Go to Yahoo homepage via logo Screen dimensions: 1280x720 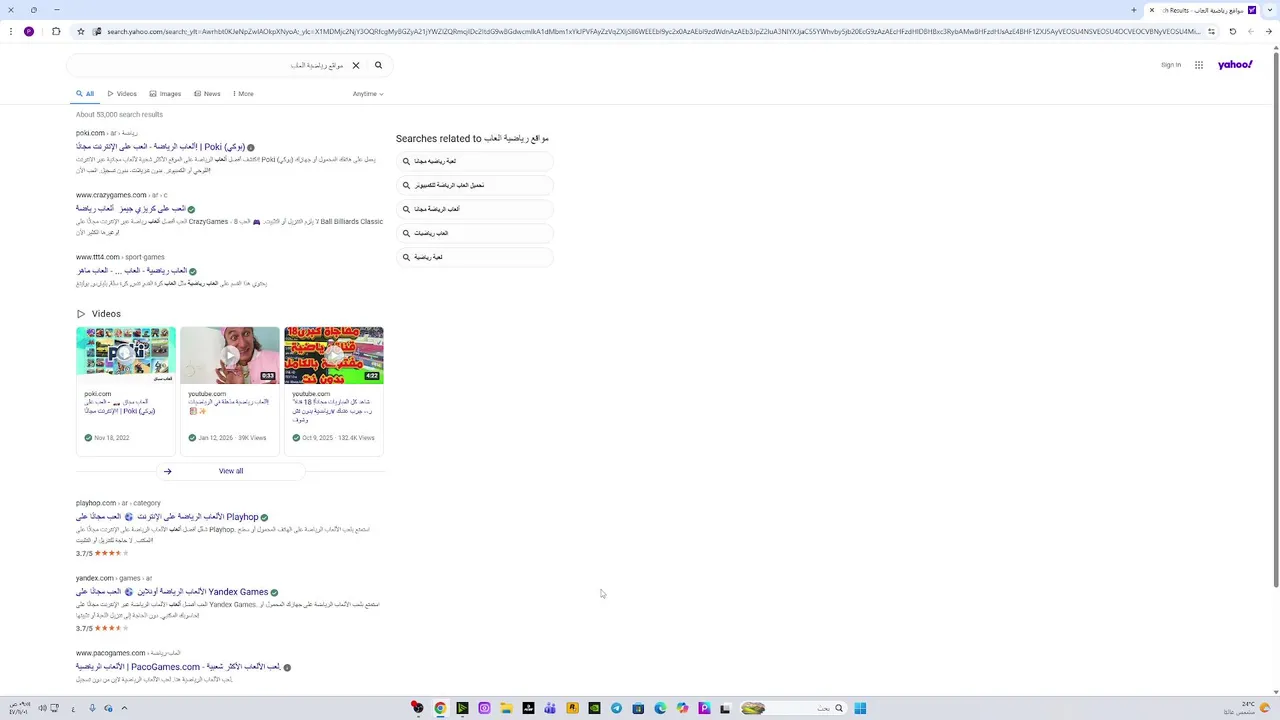pyautogui.click(x=1235, y=65)
